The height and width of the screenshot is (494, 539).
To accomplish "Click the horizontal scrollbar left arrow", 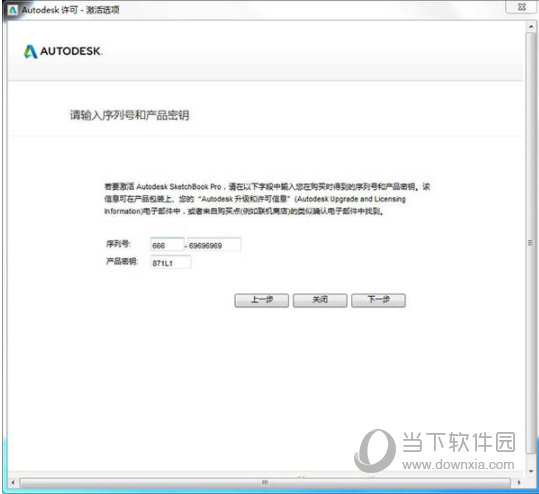I will (x=13, y=483).
